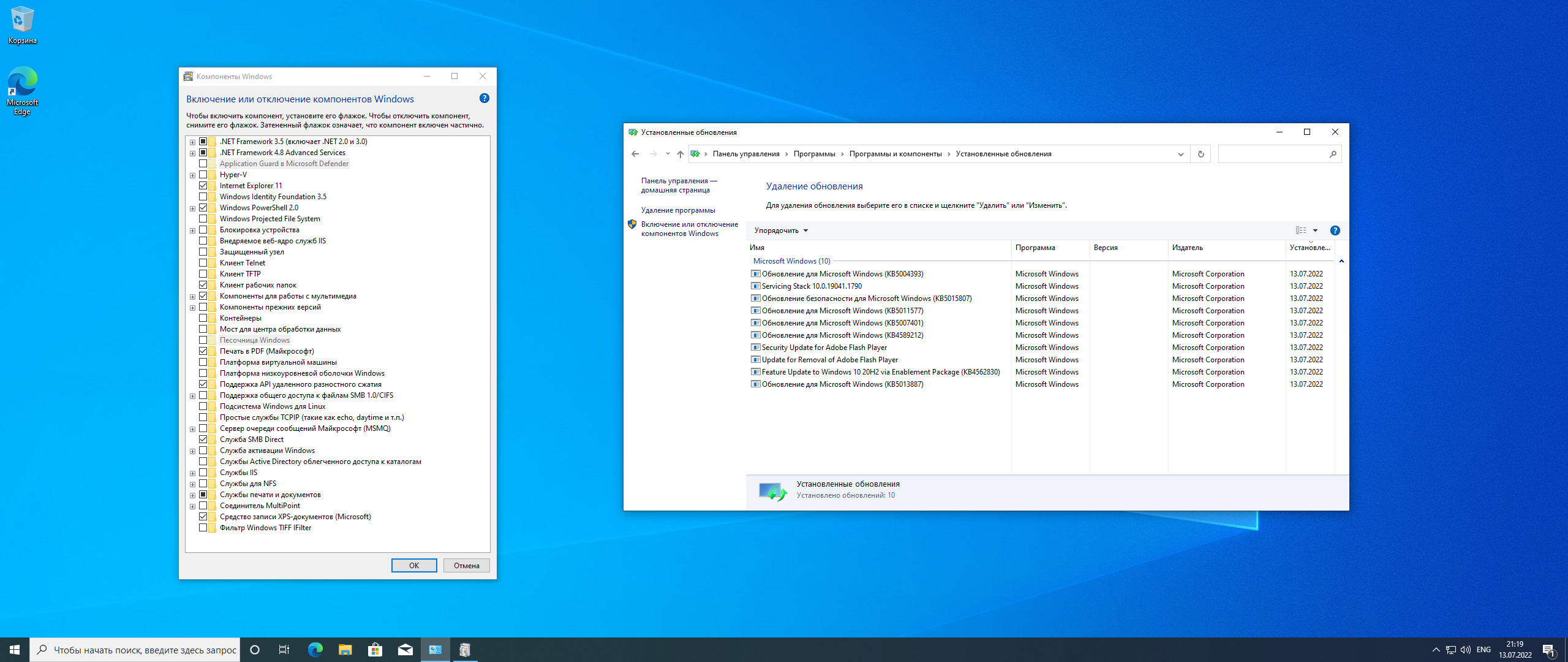Open Включение или отключение компонентов Windows link
Image resolution: width=1568 pixels, height=662 pixels.
(x=690, y=229)
